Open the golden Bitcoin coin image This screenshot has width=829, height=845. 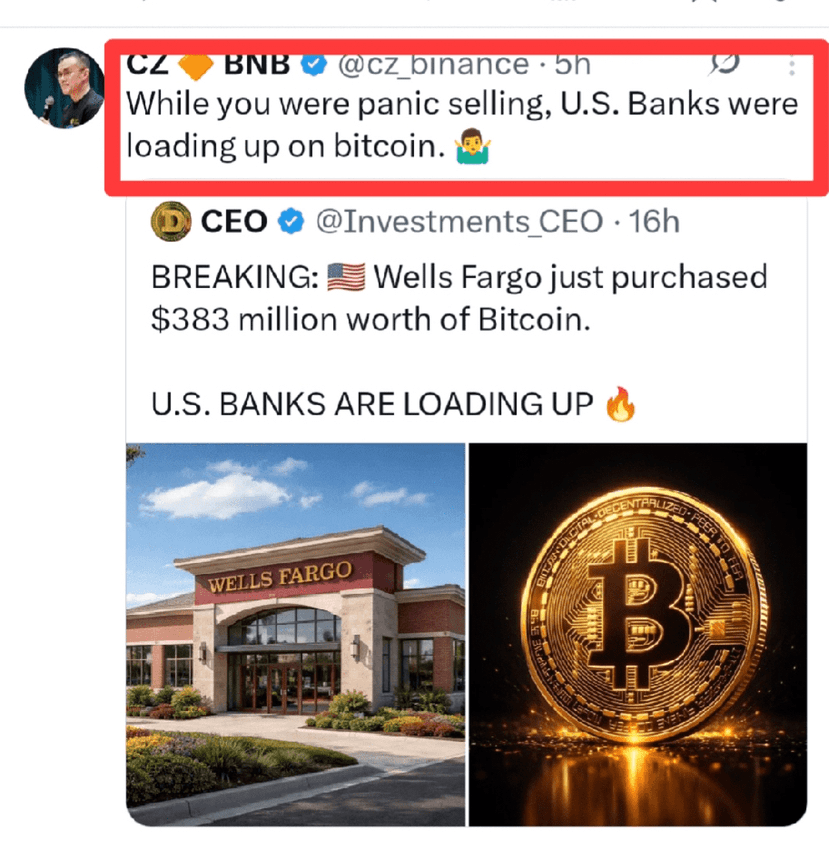click(638, 634)
